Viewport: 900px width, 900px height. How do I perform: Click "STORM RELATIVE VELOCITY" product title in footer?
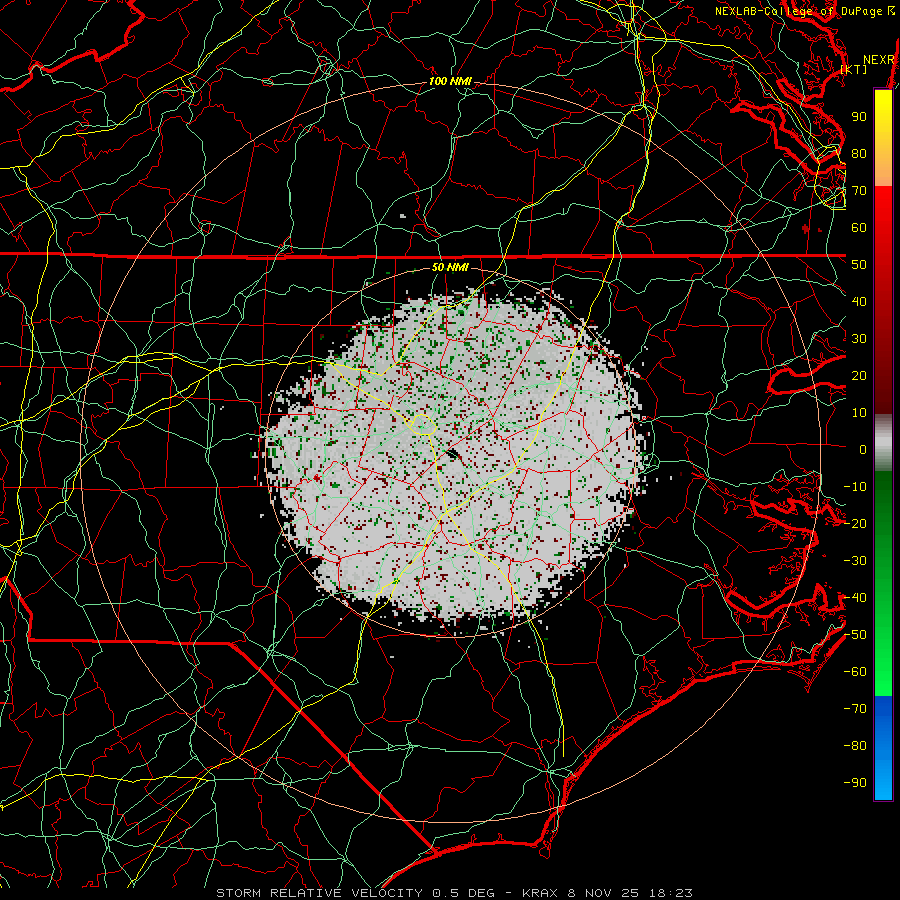320,893
